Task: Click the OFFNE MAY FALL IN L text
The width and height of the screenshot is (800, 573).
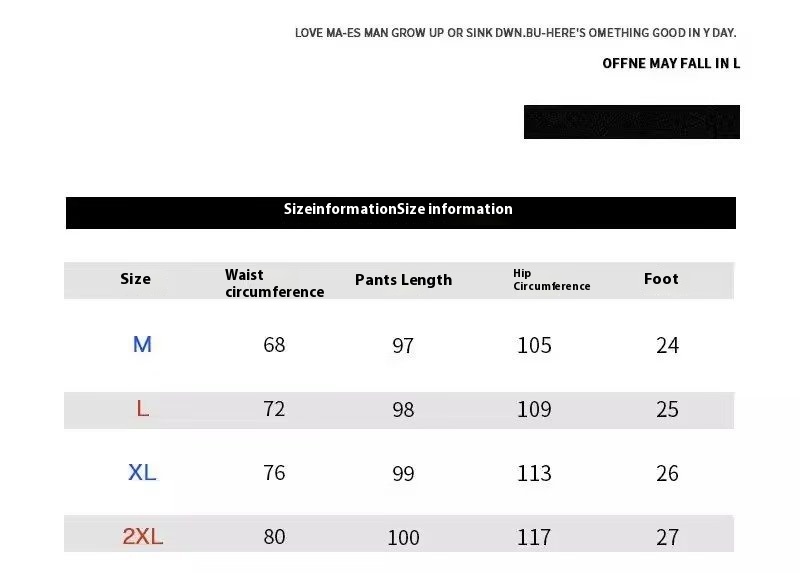Action: coord(670,64)
